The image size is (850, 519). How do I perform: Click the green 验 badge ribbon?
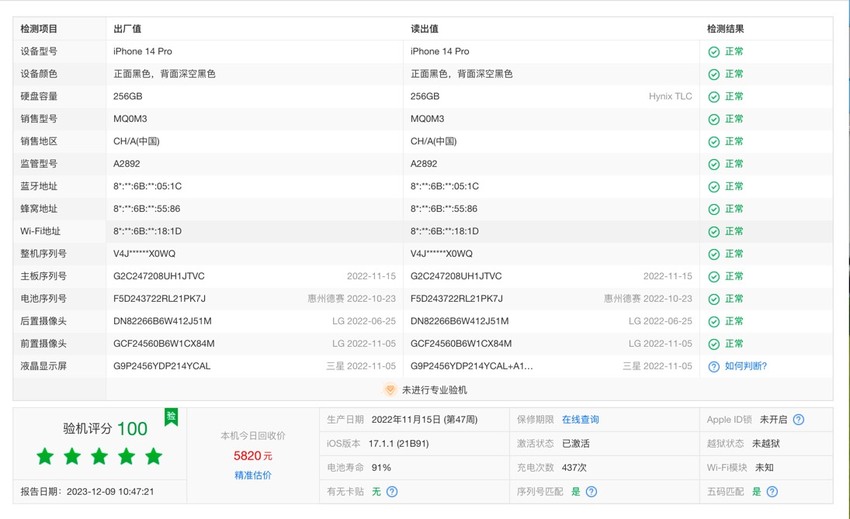[x=171, y=417]
